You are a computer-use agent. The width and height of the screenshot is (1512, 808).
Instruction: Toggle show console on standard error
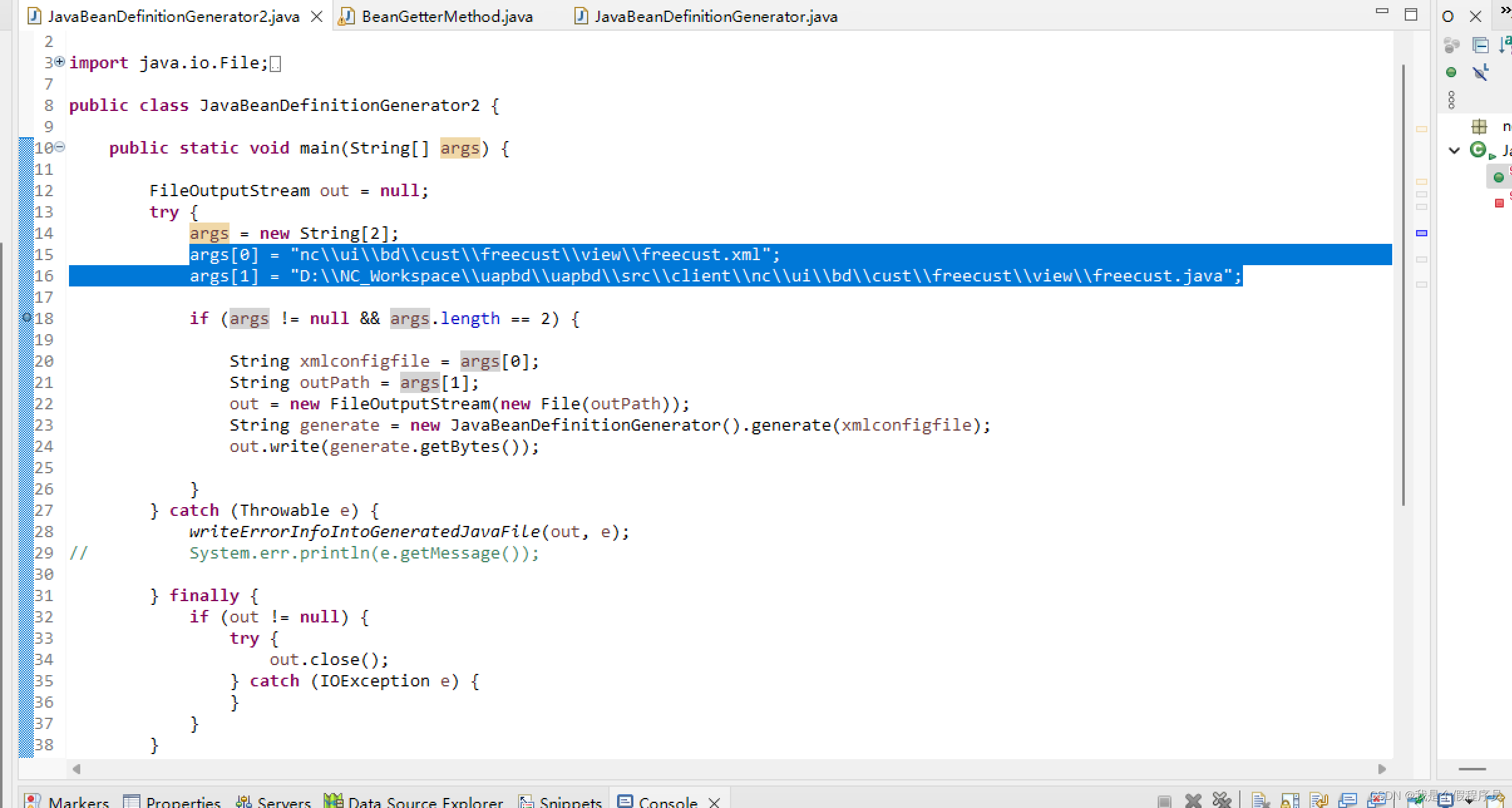point(1377,800)
